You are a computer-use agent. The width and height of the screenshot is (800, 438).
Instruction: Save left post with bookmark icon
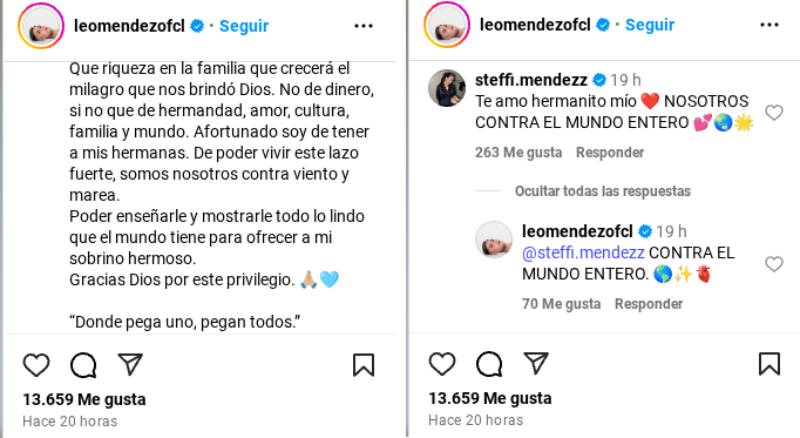pos(364,365)
